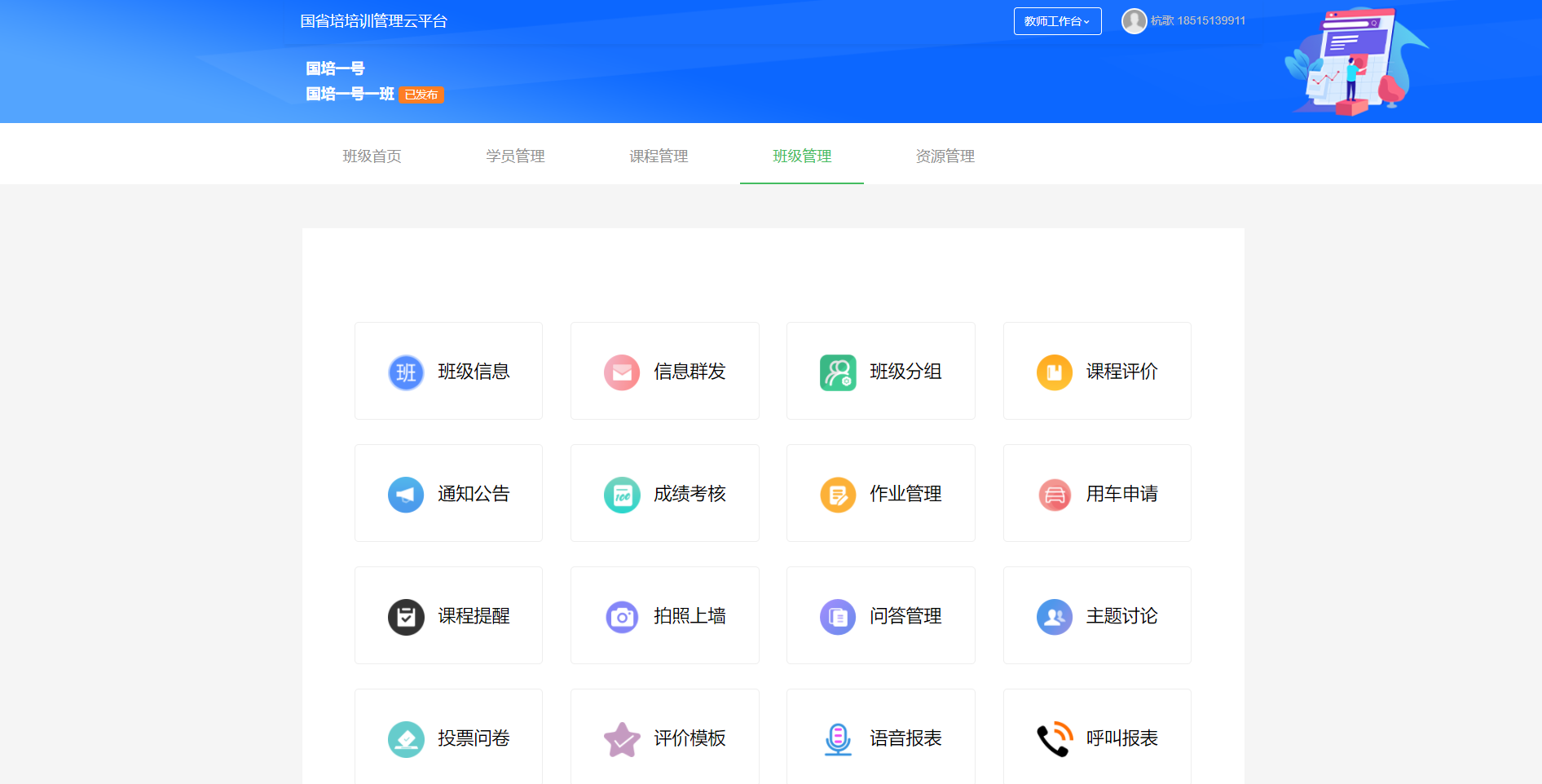This screenshot has width=1542, height=784.
Task: Click the 课程评价 orange icon
Action: (x=1054, y=372)
